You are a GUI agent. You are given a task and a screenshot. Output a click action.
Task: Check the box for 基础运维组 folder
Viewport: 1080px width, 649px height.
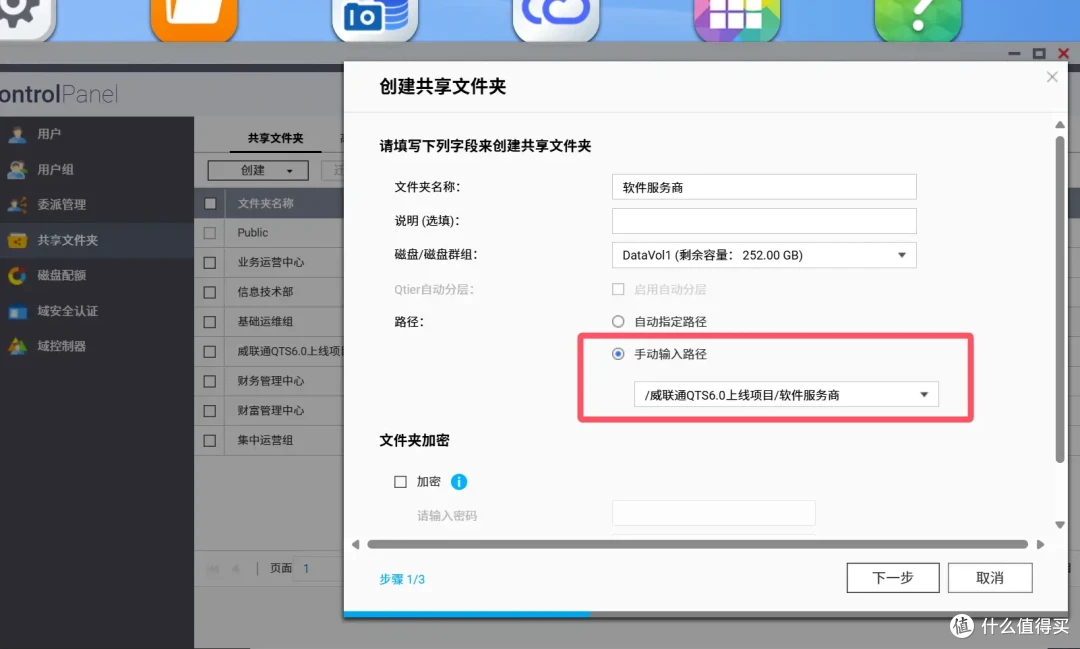click(210, 322)
